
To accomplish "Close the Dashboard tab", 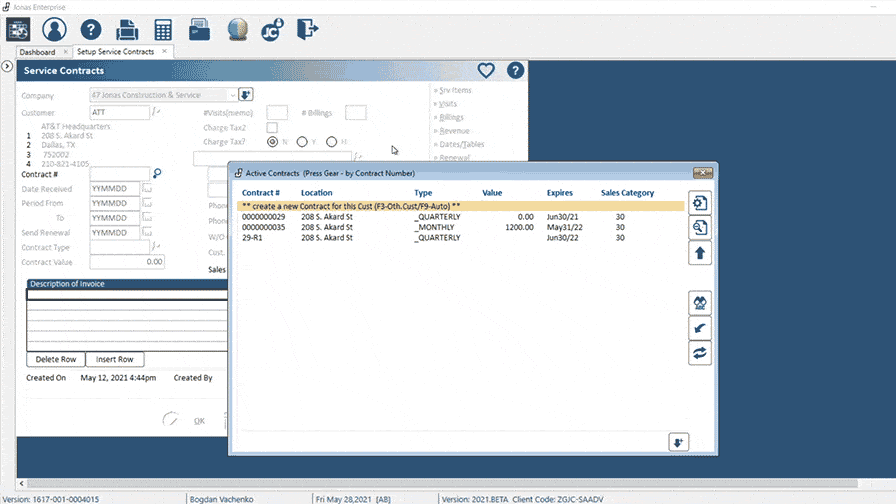I will (x=66, y=51).
